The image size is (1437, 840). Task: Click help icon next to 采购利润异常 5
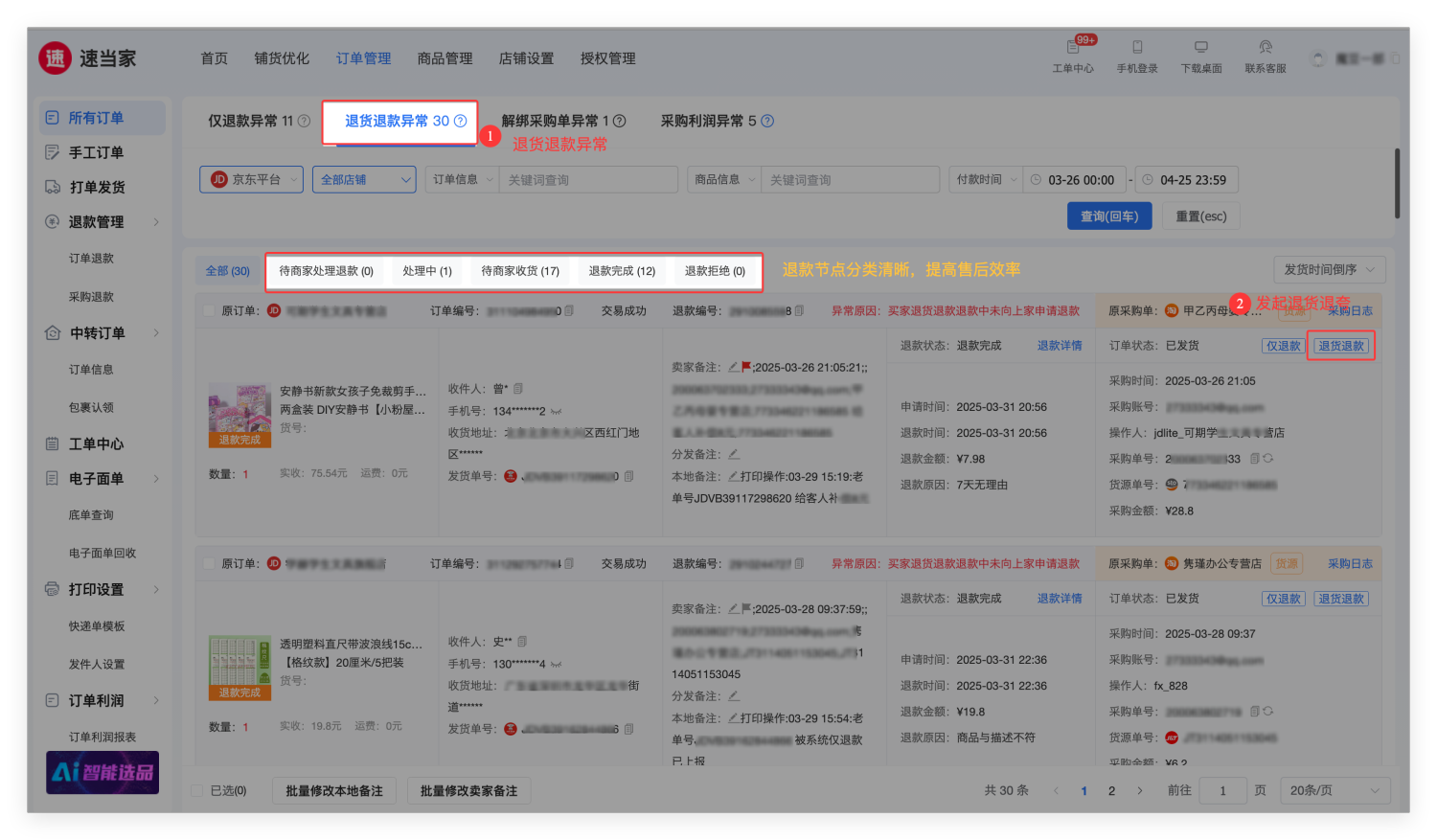[767, 121]
